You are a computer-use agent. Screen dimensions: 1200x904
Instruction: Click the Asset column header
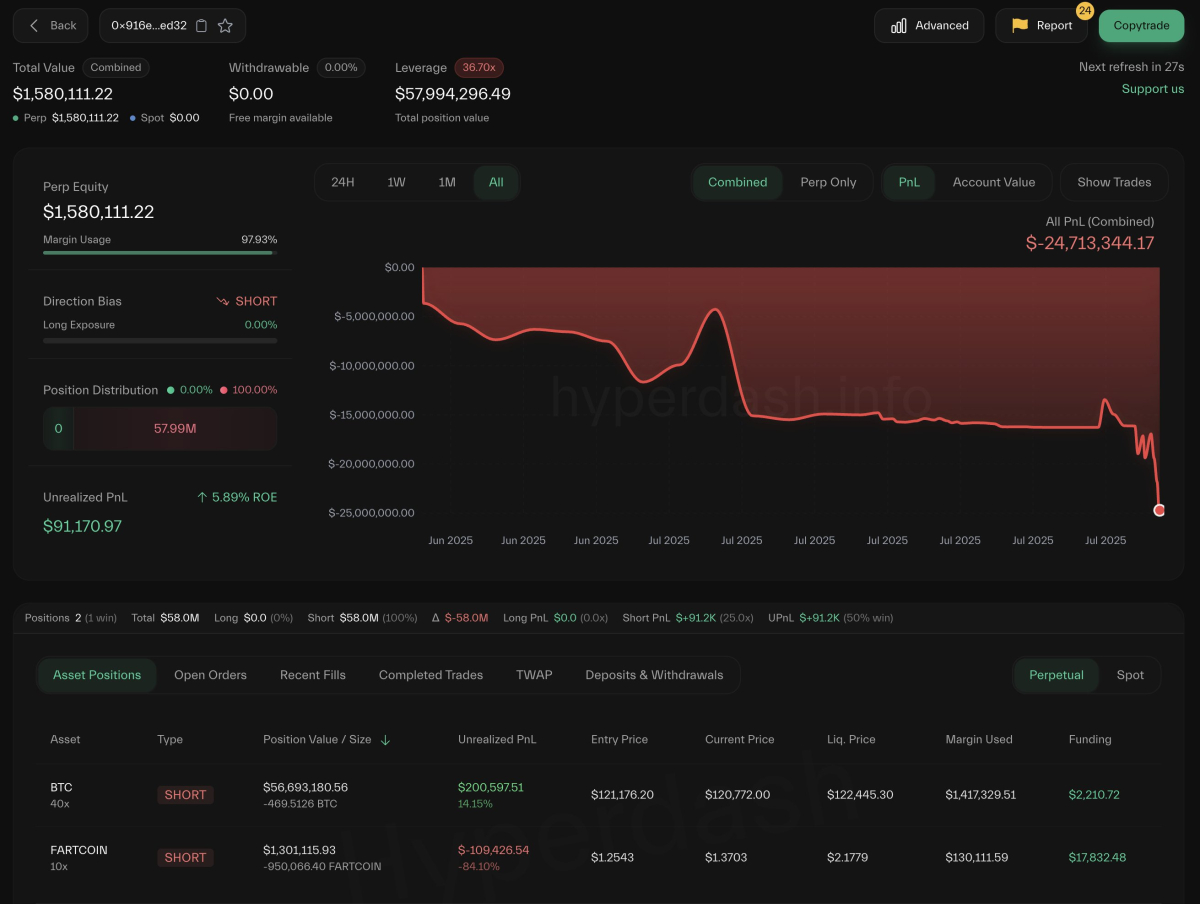click(65, 740)
